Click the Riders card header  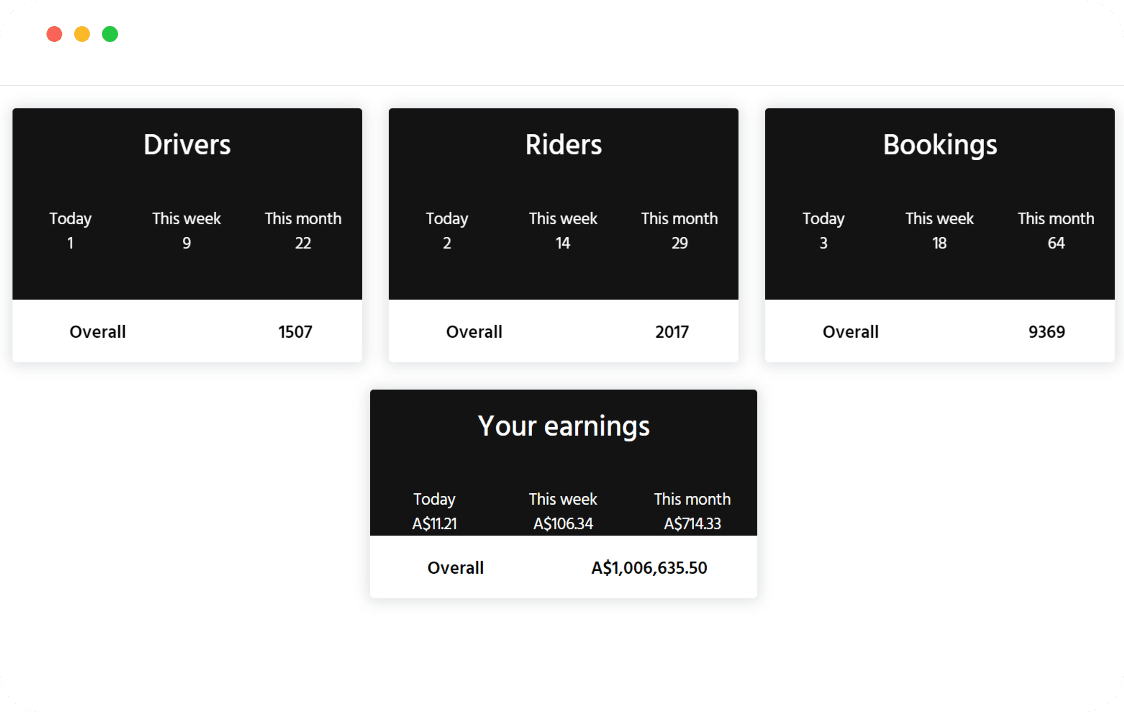563,144
